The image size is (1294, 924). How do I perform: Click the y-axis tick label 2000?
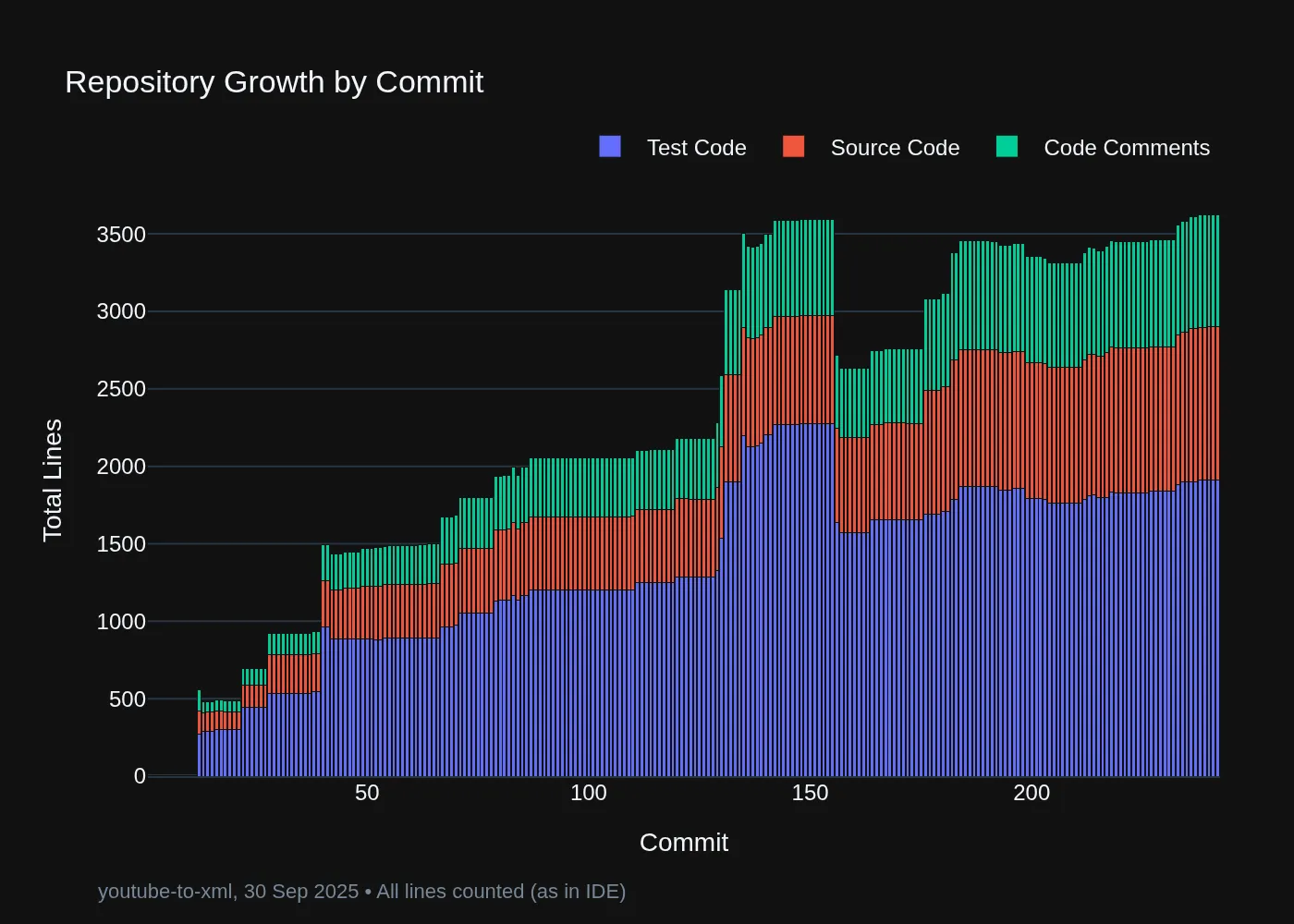[121, 467]
